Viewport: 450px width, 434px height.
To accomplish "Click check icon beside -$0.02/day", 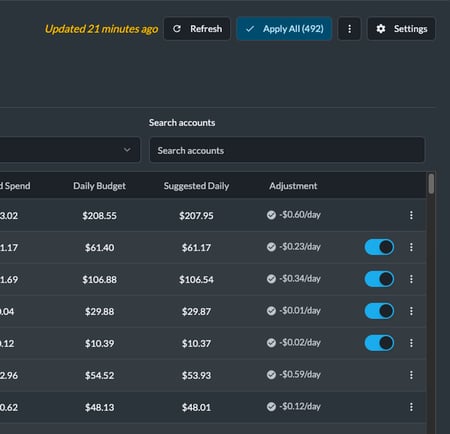I will click(271, 343).
